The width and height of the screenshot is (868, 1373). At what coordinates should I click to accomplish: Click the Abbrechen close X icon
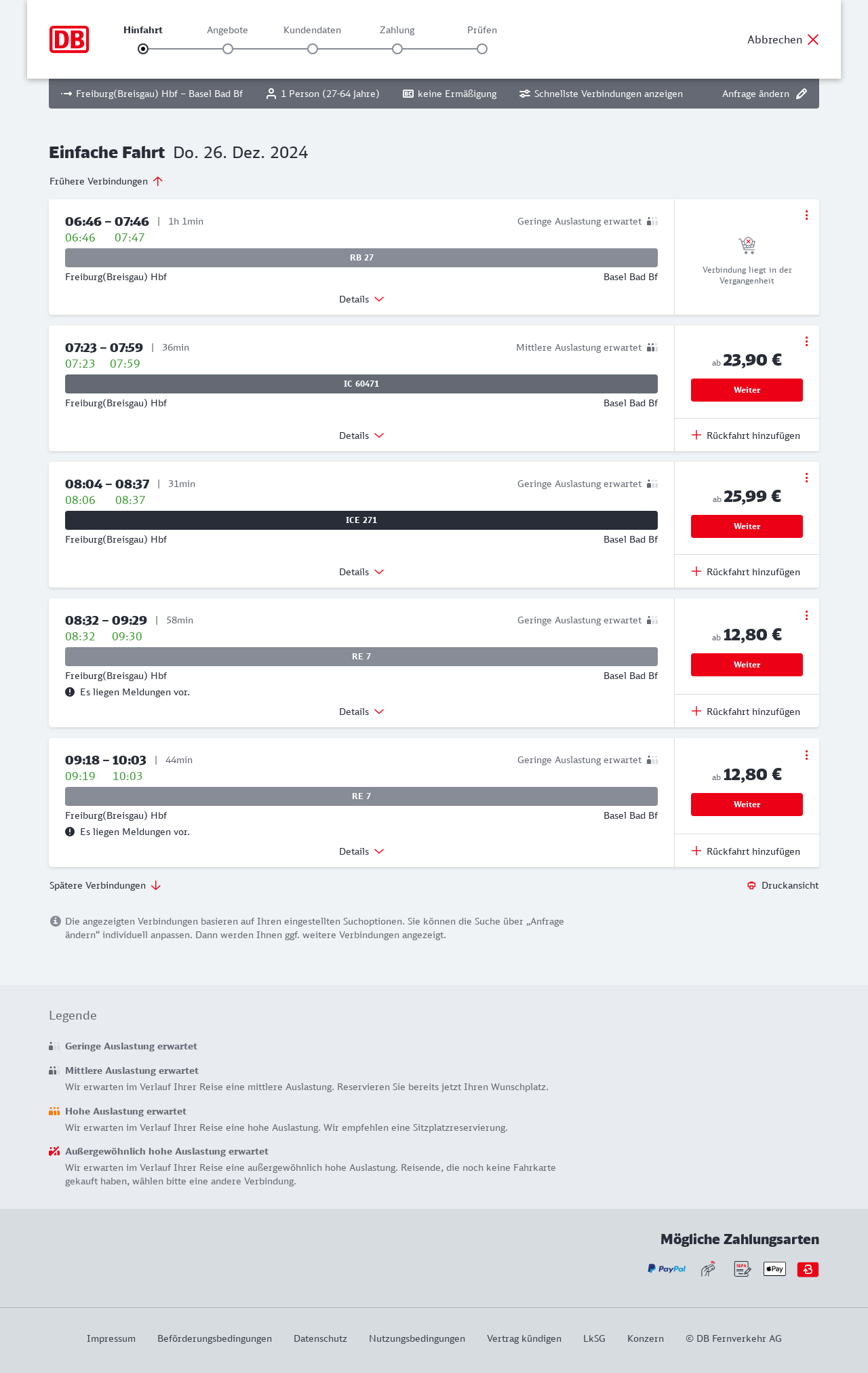coord(813,39)
